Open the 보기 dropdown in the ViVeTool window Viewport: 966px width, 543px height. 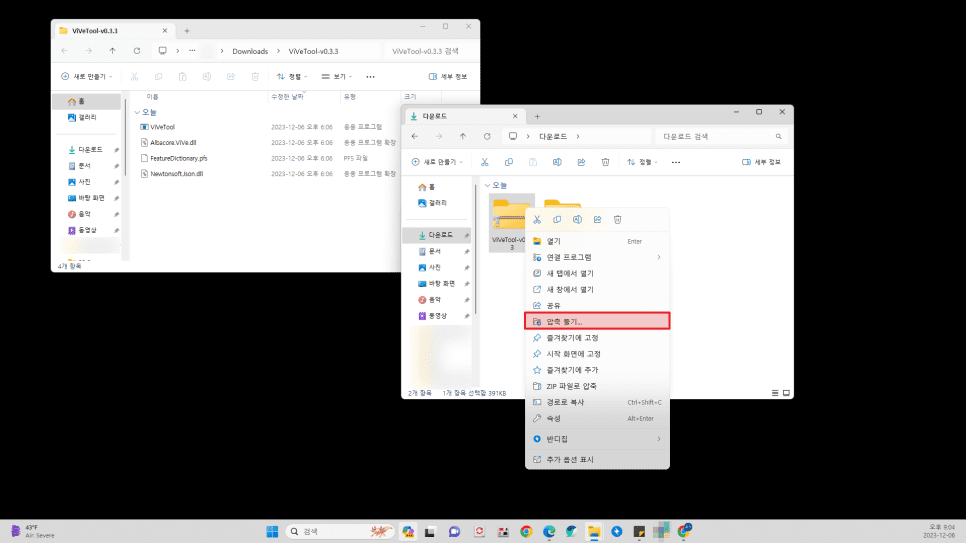pos(336,76)
